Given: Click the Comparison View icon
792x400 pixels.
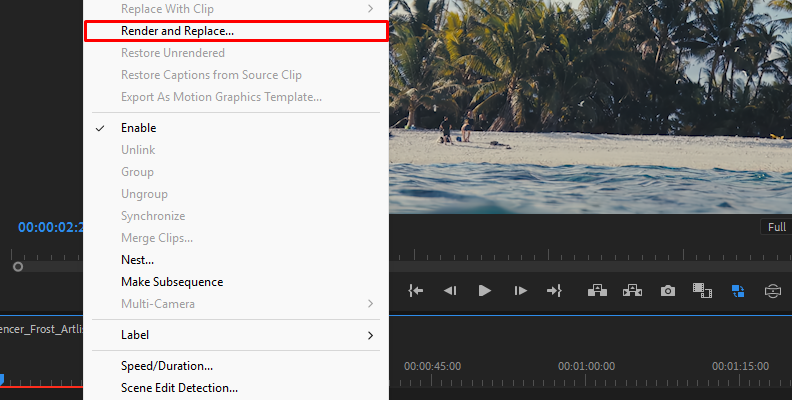Looking at the screenshot, I should click(702, 290).
